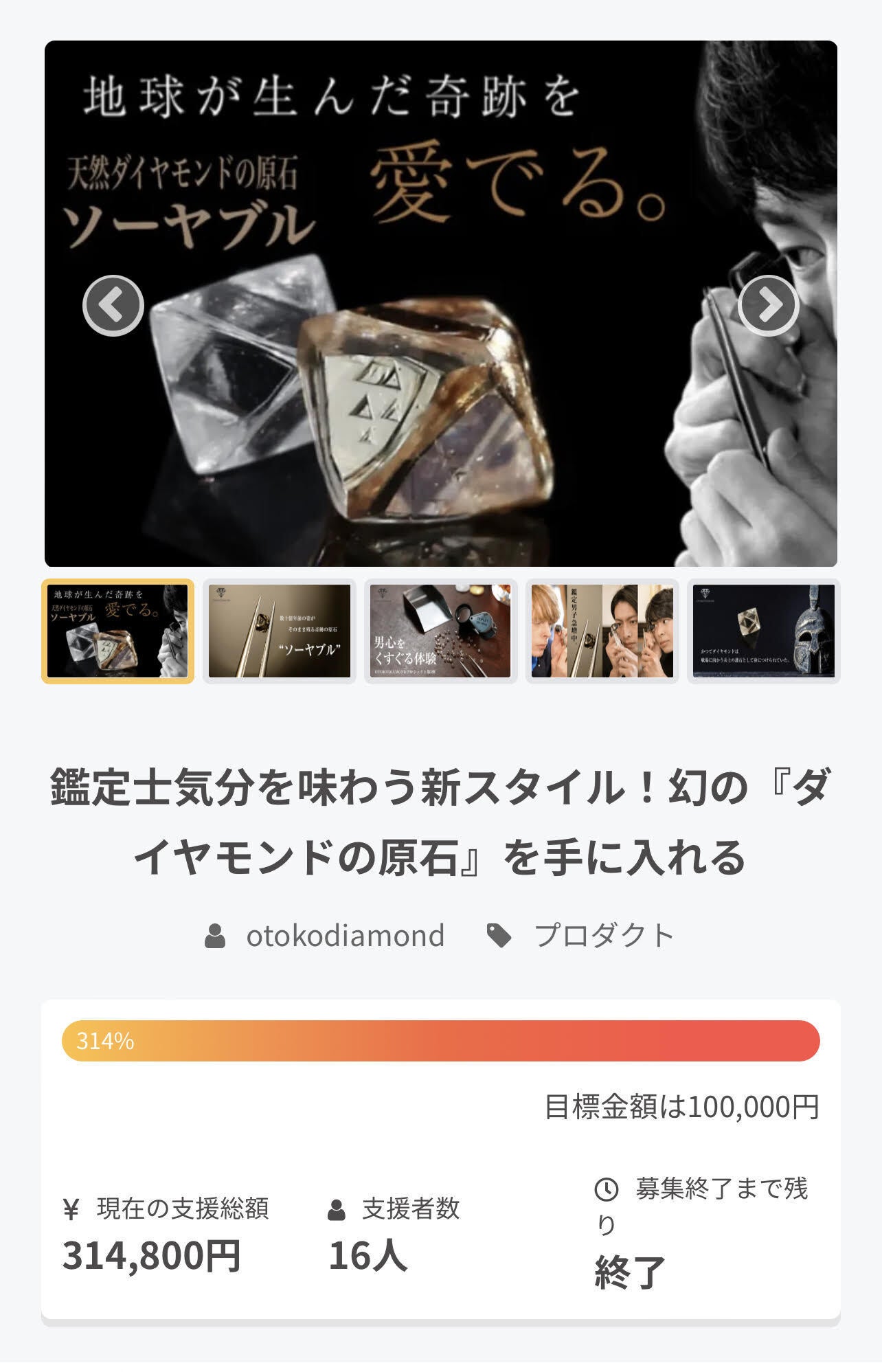882x1372 pixels.
Task: Open the プロダクト category link
Action: [604, 935]
